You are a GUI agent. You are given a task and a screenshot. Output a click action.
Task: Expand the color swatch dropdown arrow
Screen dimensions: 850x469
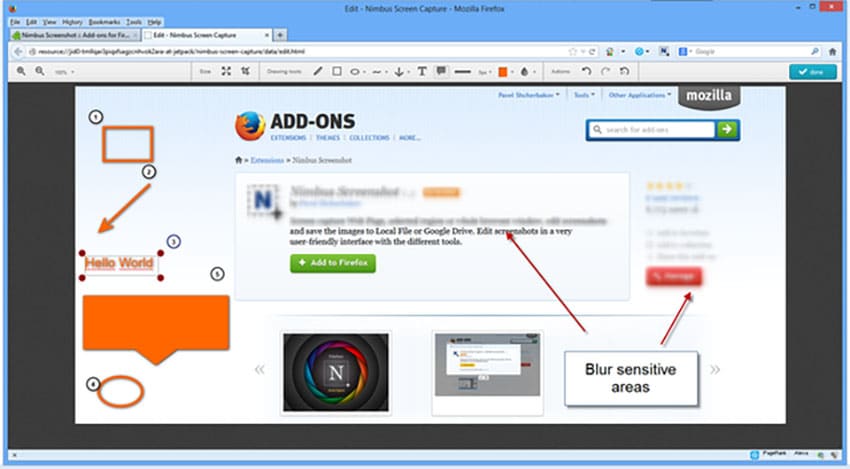point(512,72)
